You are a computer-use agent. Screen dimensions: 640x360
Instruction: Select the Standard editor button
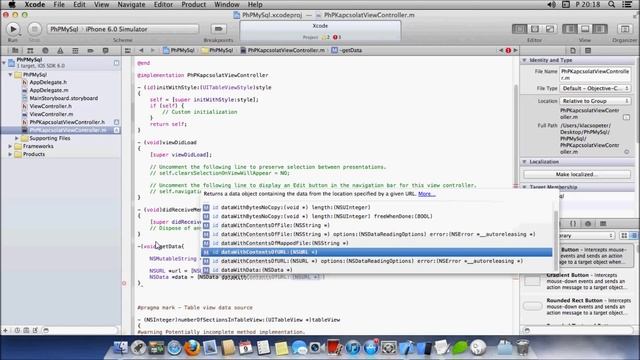coord(519,29)
